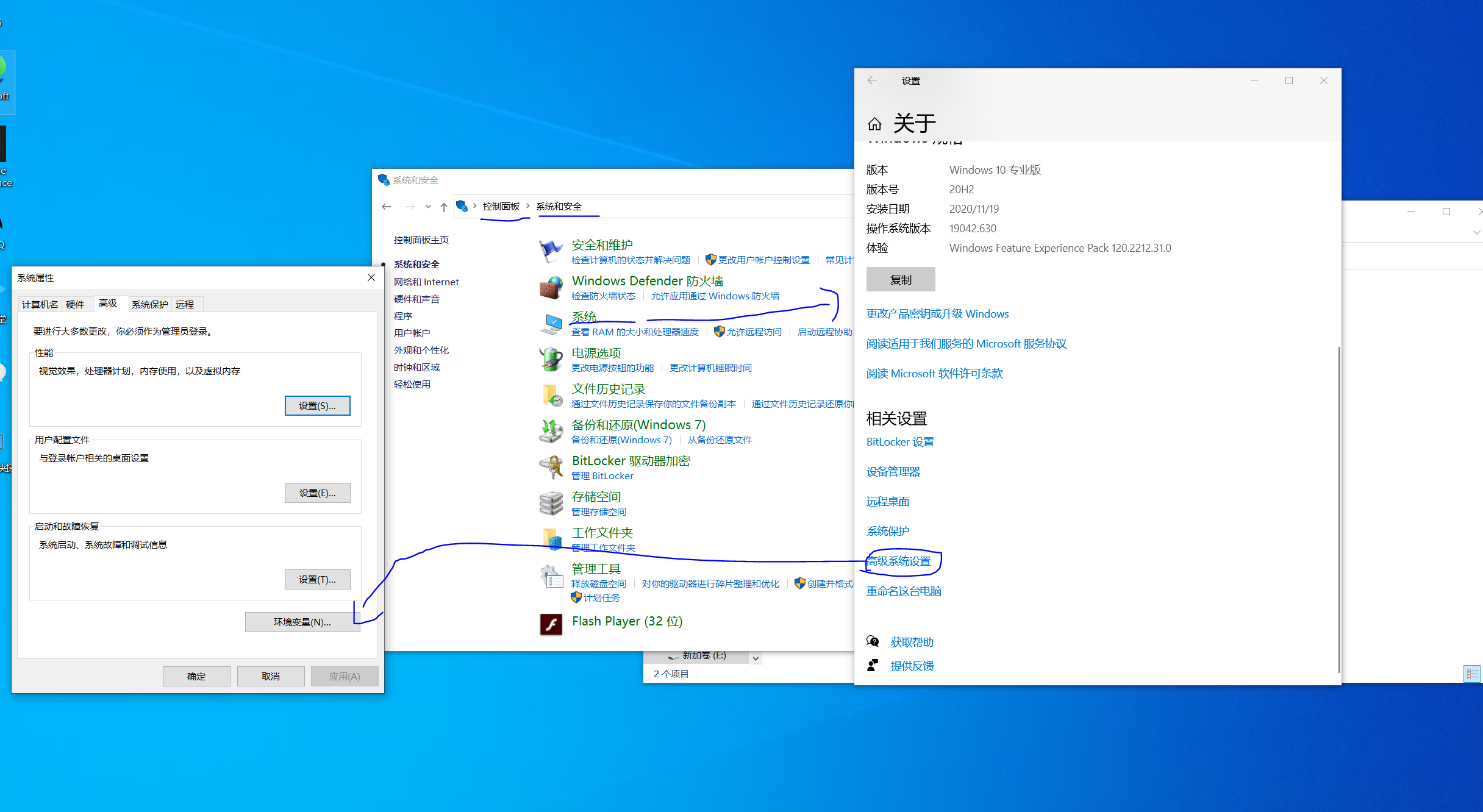The width and height of the screenshot is (1483, 812).
Task: Click Control Panel icon in address bar
Action: click(x=462, y=206)
